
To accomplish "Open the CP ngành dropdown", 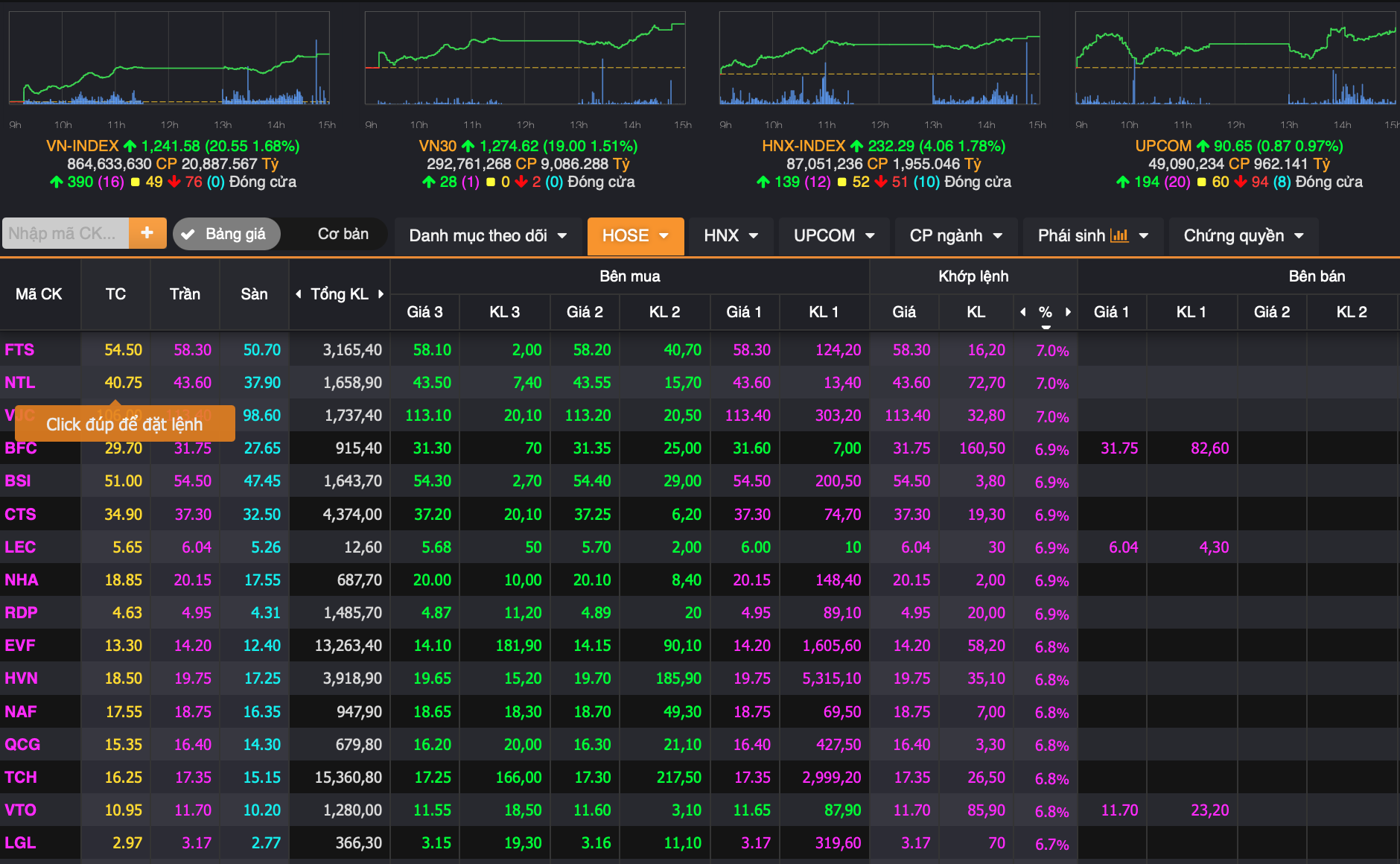I will point(955,235).
